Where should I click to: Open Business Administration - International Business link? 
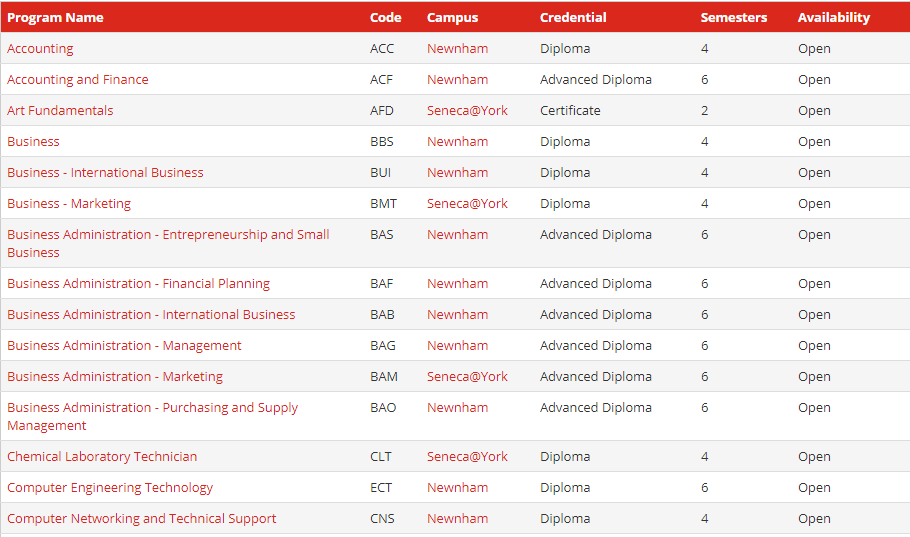pos(151,315)
